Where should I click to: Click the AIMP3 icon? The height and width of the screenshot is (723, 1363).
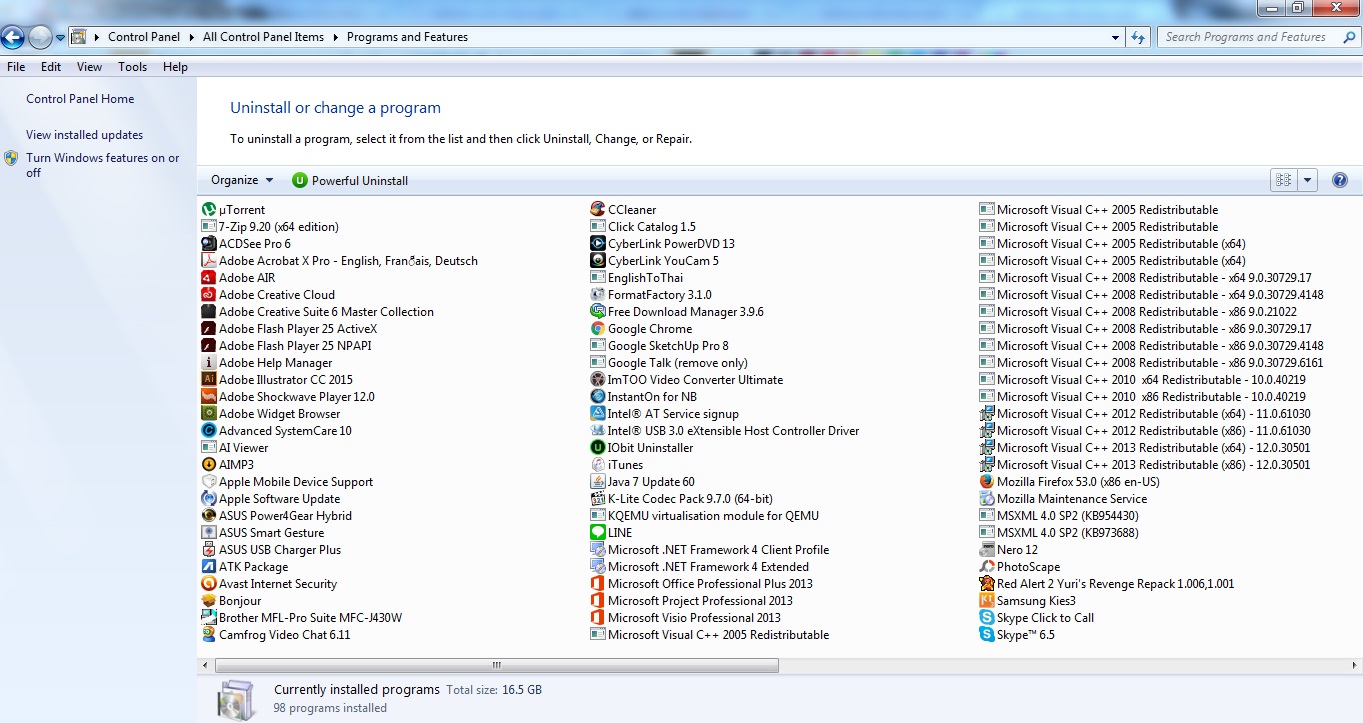(x=209, y=465)
